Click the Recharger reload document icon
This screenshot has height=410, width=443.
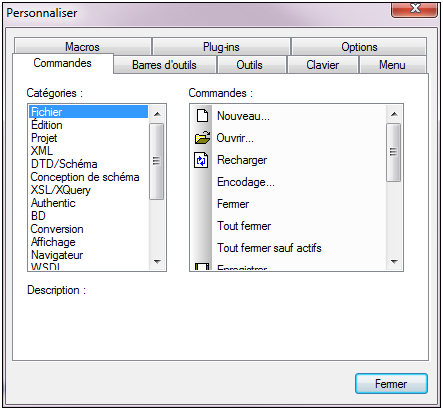point(201,160)
